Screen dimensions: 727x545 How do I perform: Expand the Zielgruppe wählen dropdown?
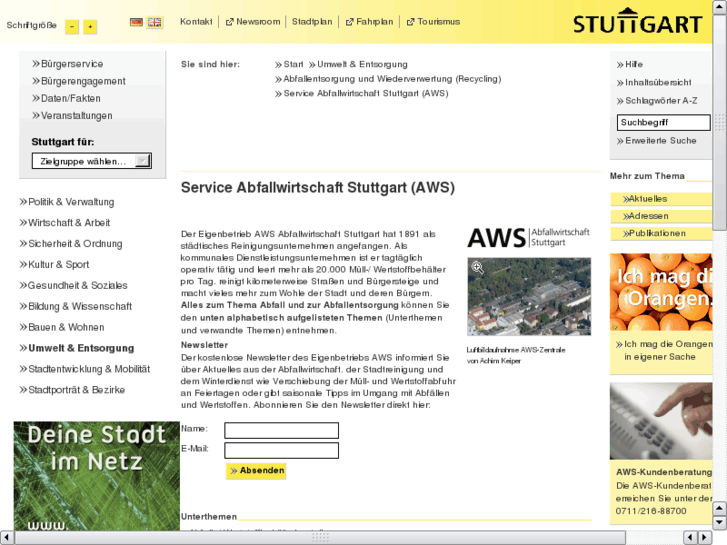pos(92,161)
